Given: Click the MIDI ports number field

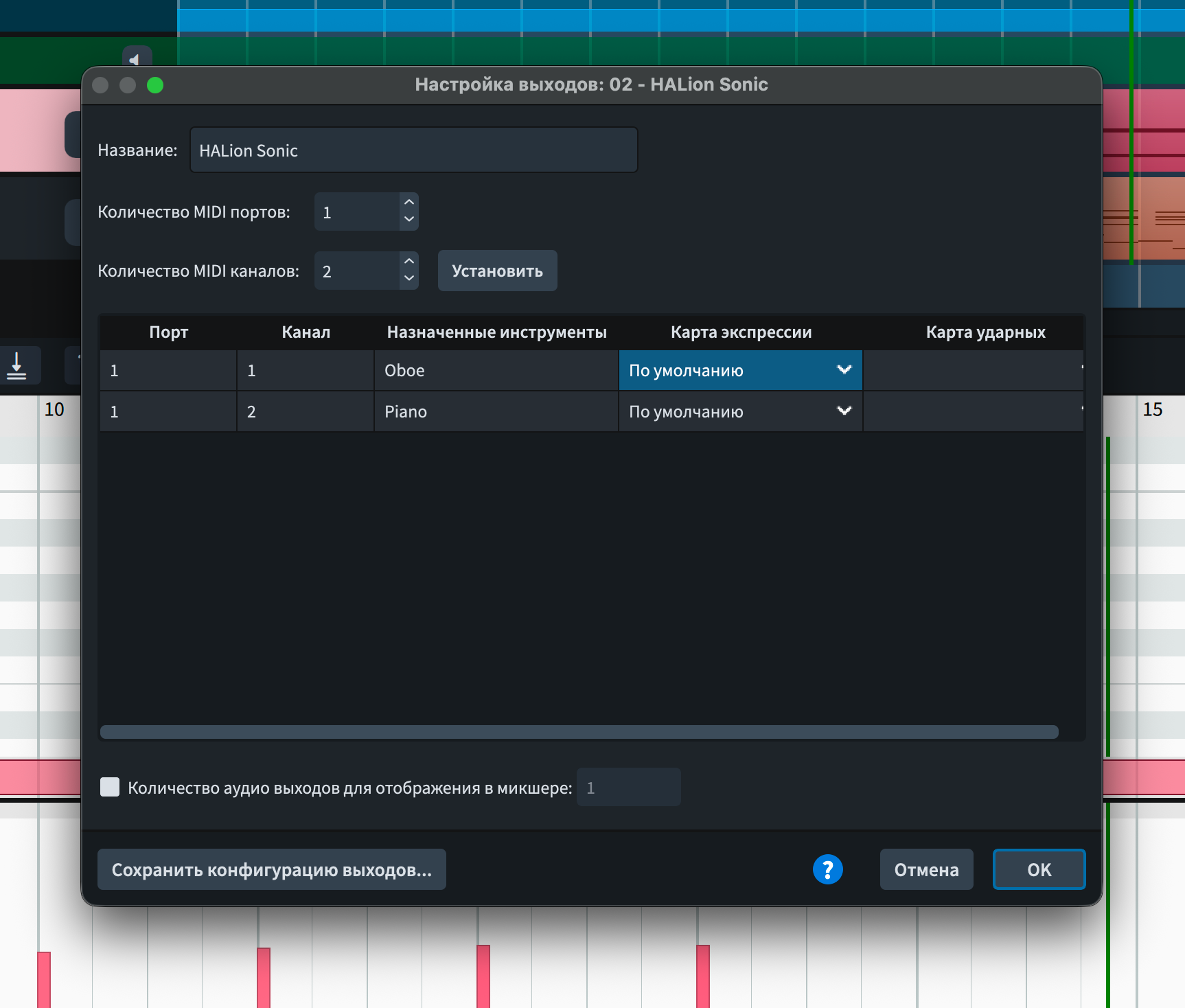Looking at the screenshot, I should 357,211.
